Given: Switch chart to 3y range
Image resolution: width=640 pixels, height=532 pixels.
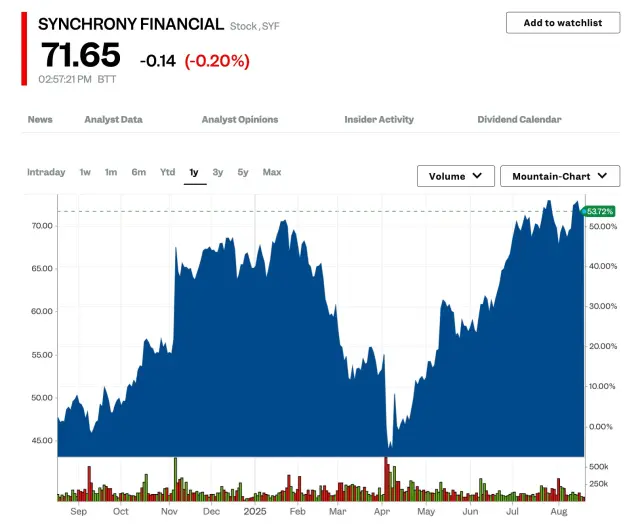Looking at the screenshot, I should point(218,172).
